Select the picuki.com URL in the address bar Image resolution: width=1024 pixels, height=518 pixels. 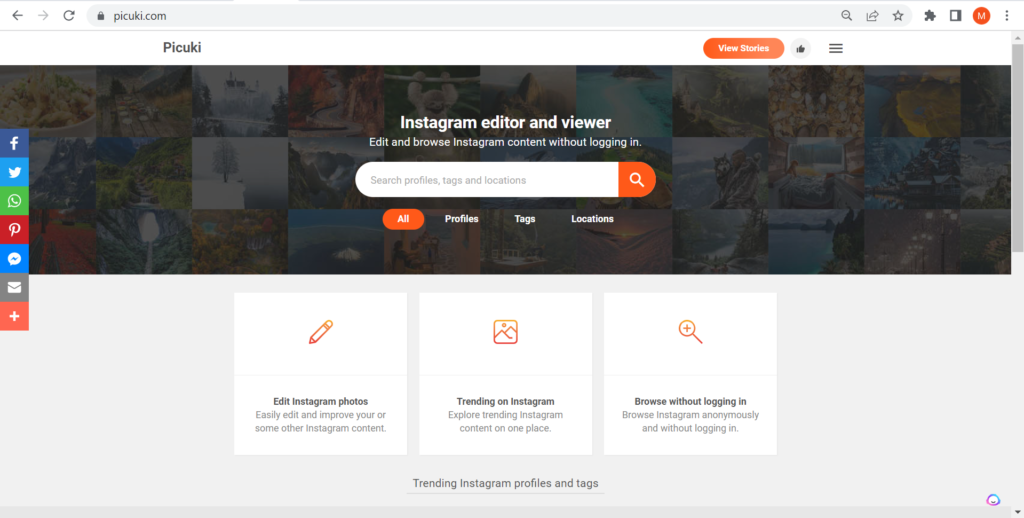(x=140, y=16)
